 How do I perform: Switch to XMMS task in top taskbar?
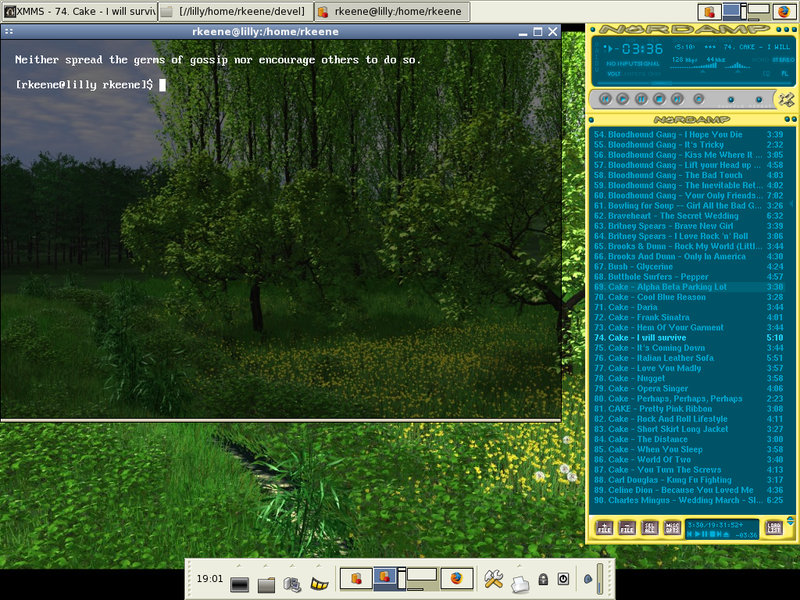coord(79,11)
